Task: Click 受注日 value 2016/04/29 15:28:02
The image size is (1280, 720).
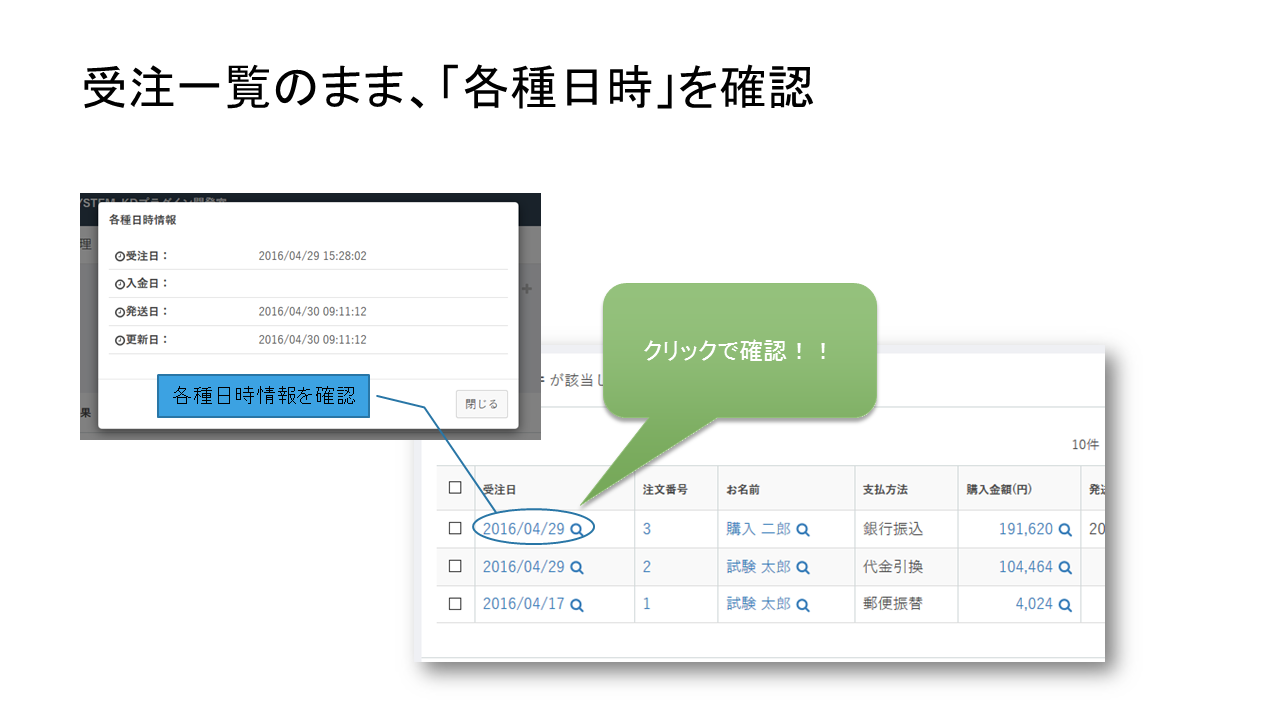Action: [x=312, y=256]
